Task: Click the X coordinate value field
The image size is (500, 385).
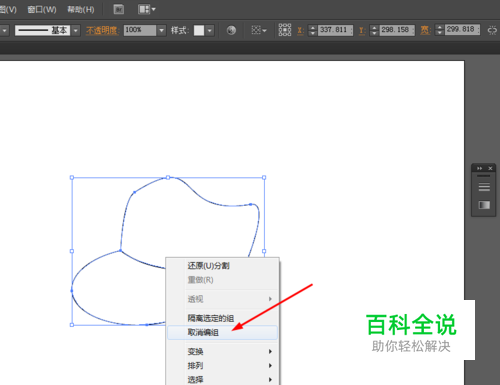Action: [335, 30]
